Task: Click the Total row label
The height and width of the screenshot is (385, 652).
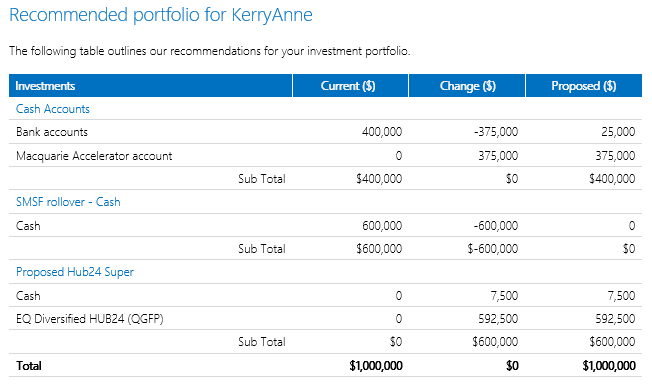Action: (x=29, y=366)
